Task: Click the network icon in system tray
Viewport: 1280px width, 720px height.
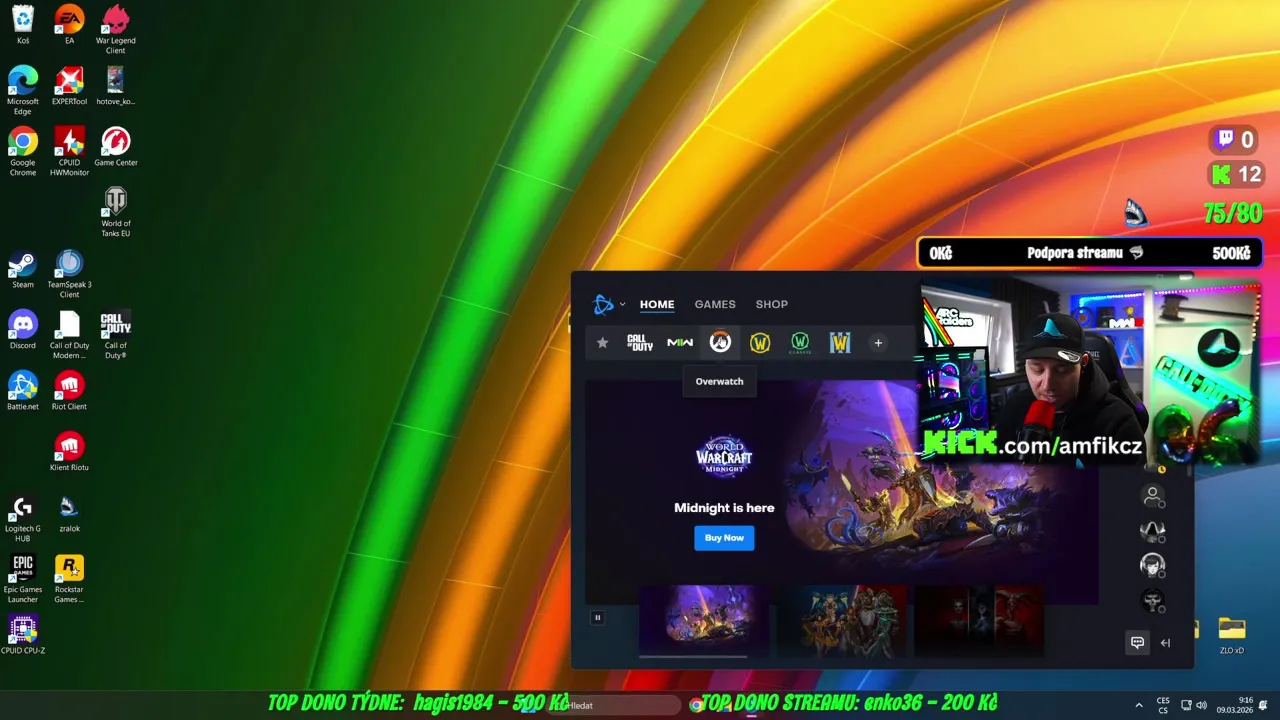Action: point(1186,705)
